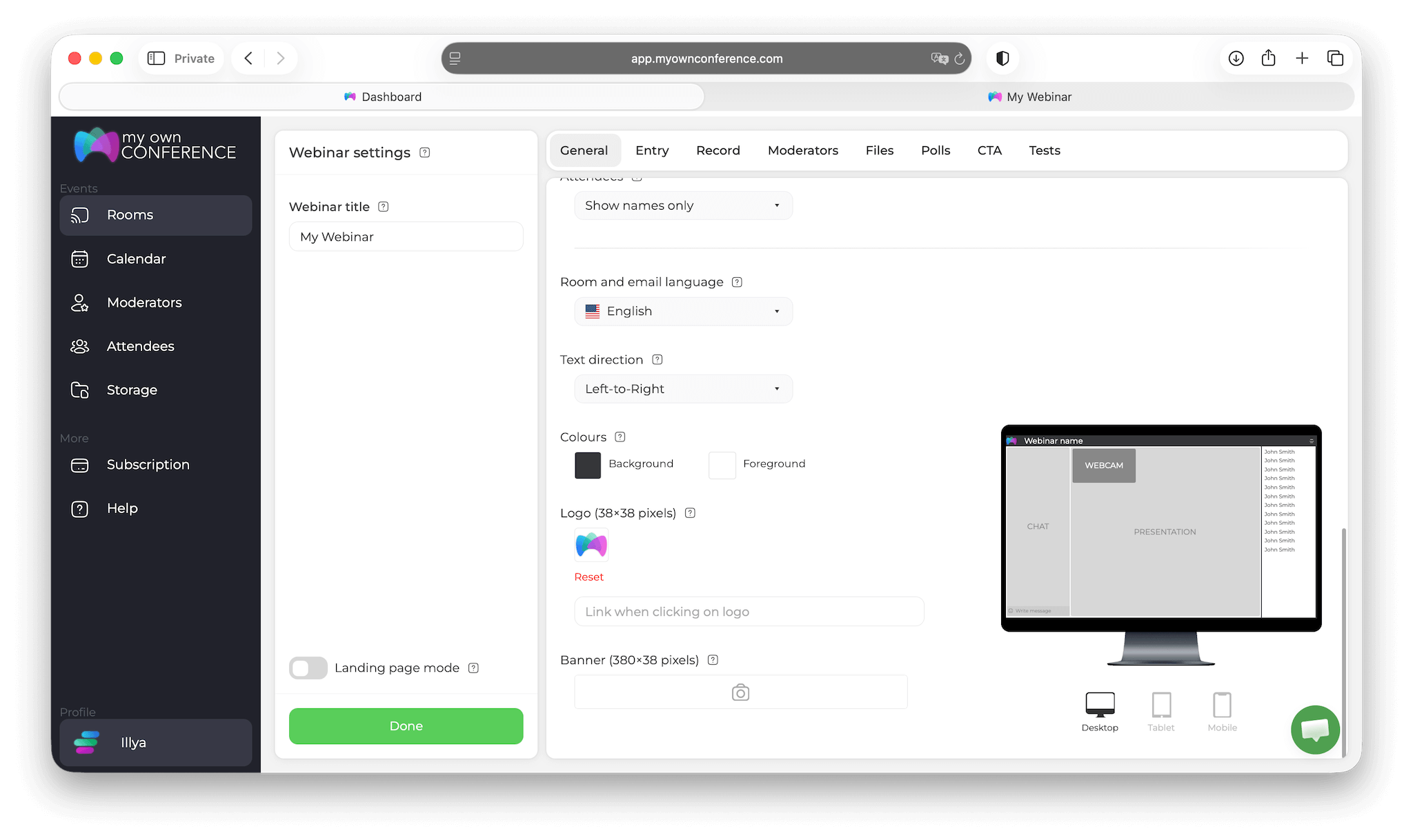The height and width of the screenshot is (840, 1413).
Task: Click Safari's share icon
Action: pos(1268,59)
